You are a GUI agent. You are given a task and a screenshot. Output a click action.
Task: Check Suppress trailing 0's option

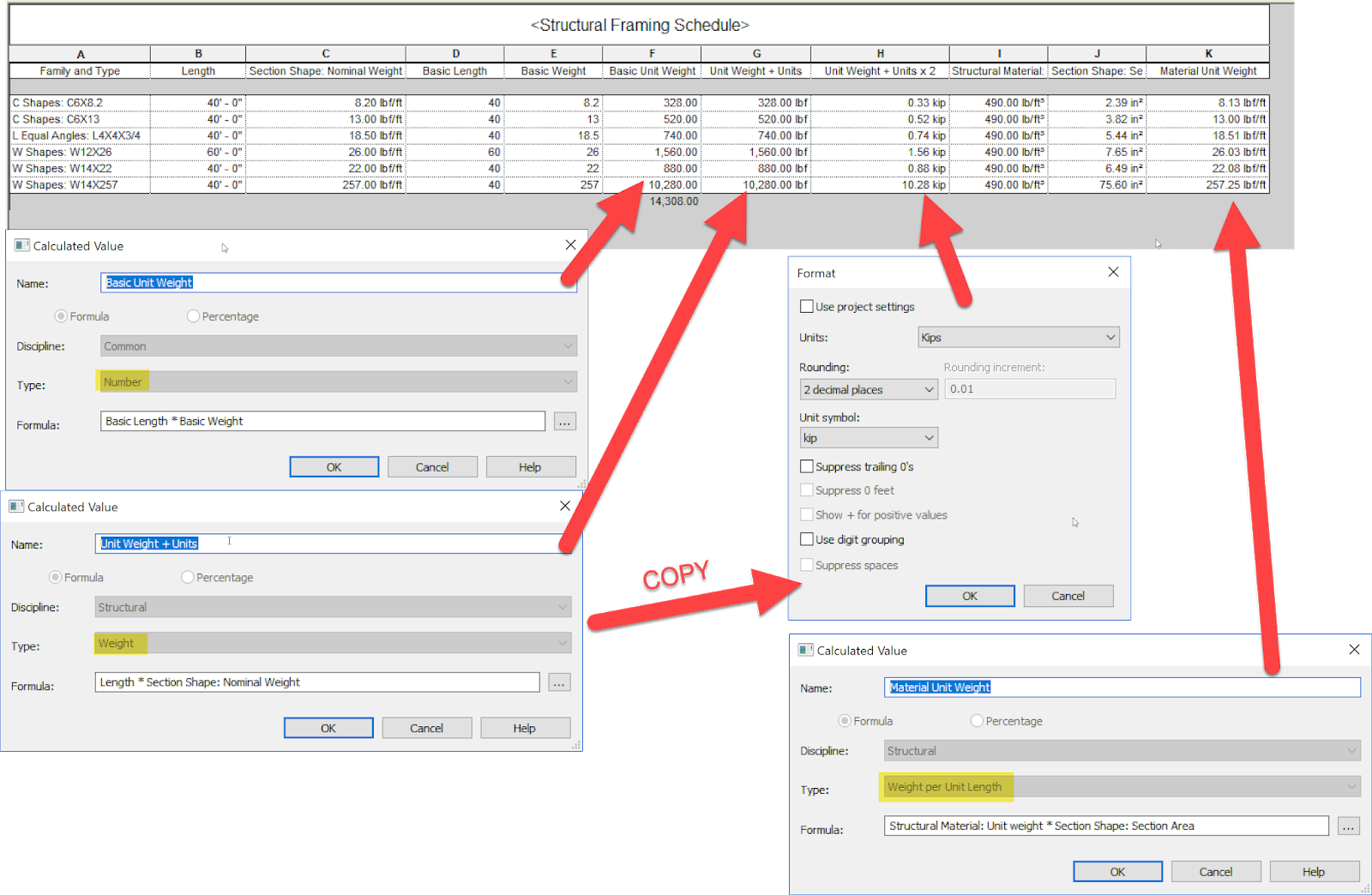click(x=806, y=466)
